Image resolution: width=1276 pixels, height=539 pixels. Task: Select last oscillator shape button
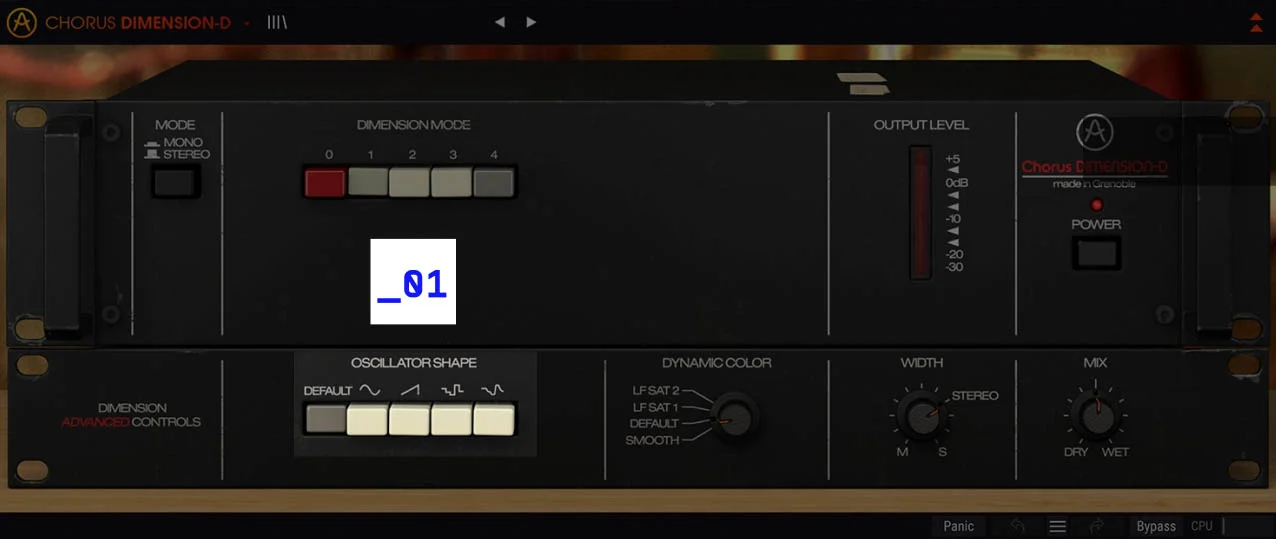tap(494, 418)
